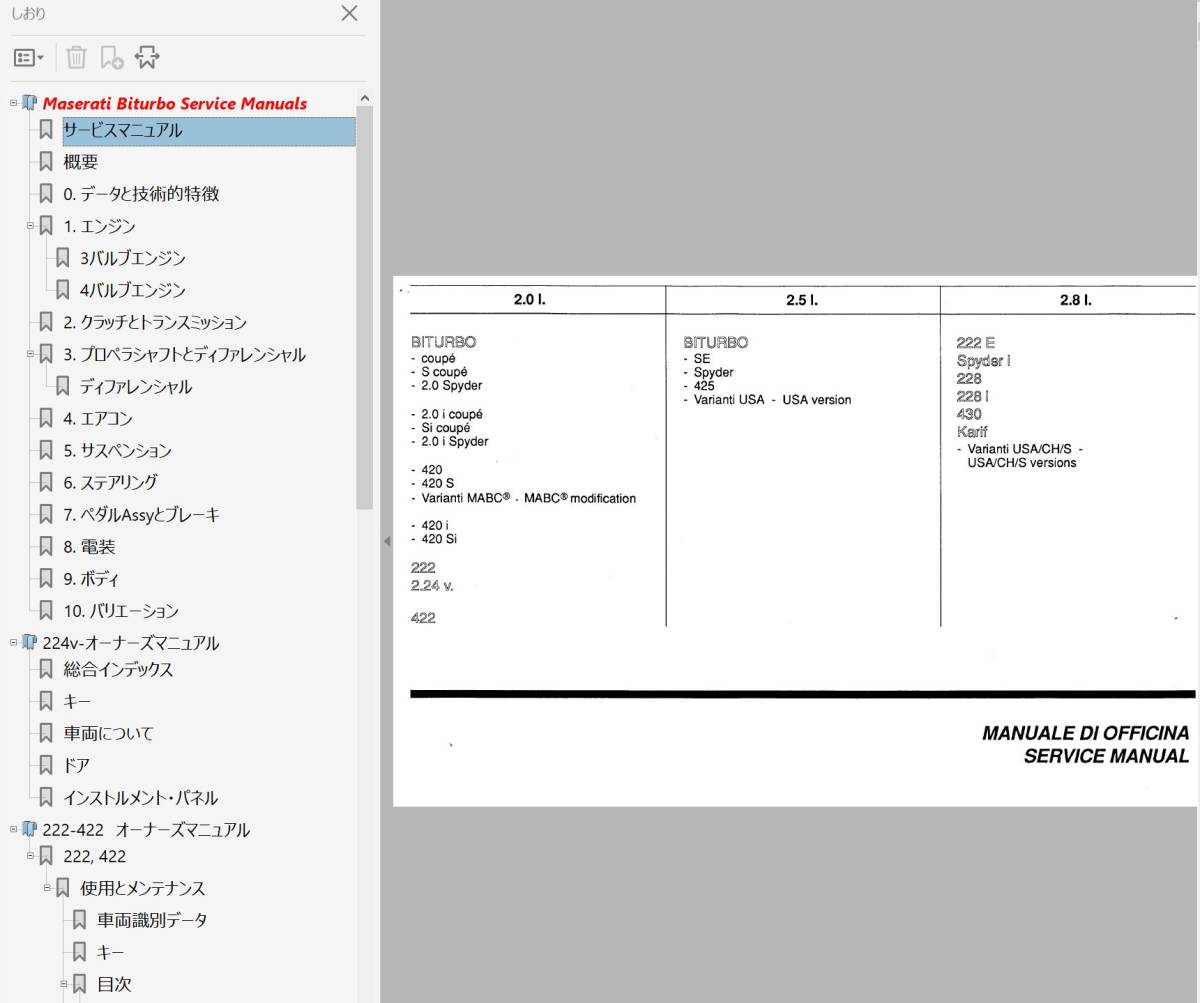The width and height of the screenshot is (1200, 1003).
Task: Open 0. データと技術的特徴 bookmark
Action: pos(141,194)
